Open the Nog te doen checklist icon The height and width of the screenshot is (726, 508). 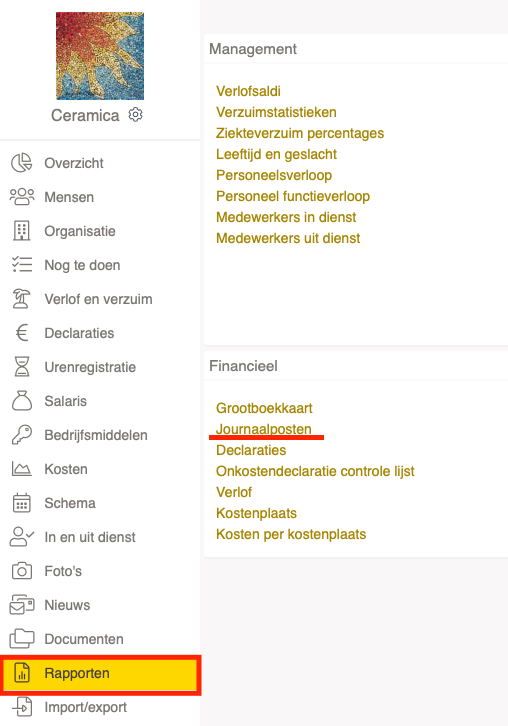tap(22, 265)
